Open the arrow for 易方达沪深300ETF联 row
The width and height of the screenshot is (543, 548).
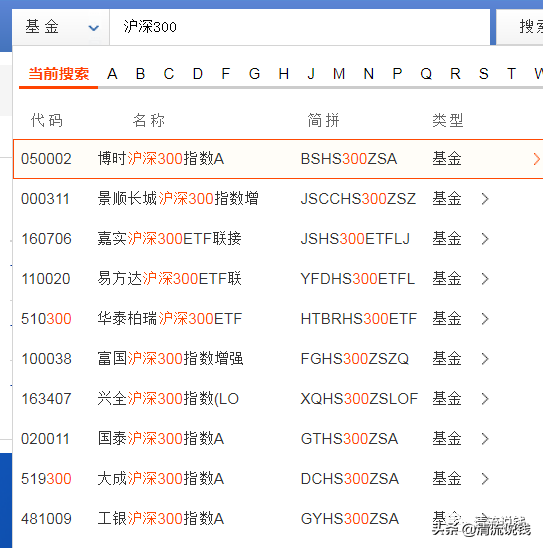pyautogui.click(x=485, y=279)
